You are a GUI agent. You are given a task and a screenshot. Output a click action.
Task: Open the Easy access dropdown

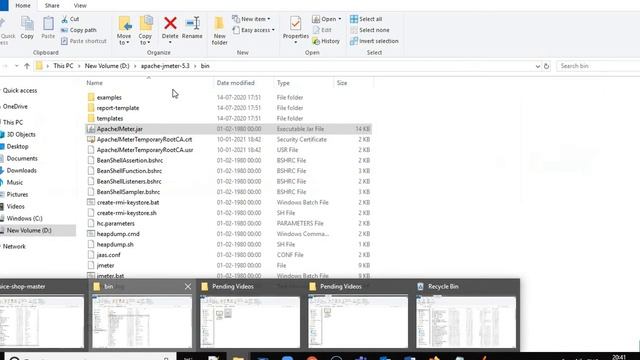tap(253, 30)
